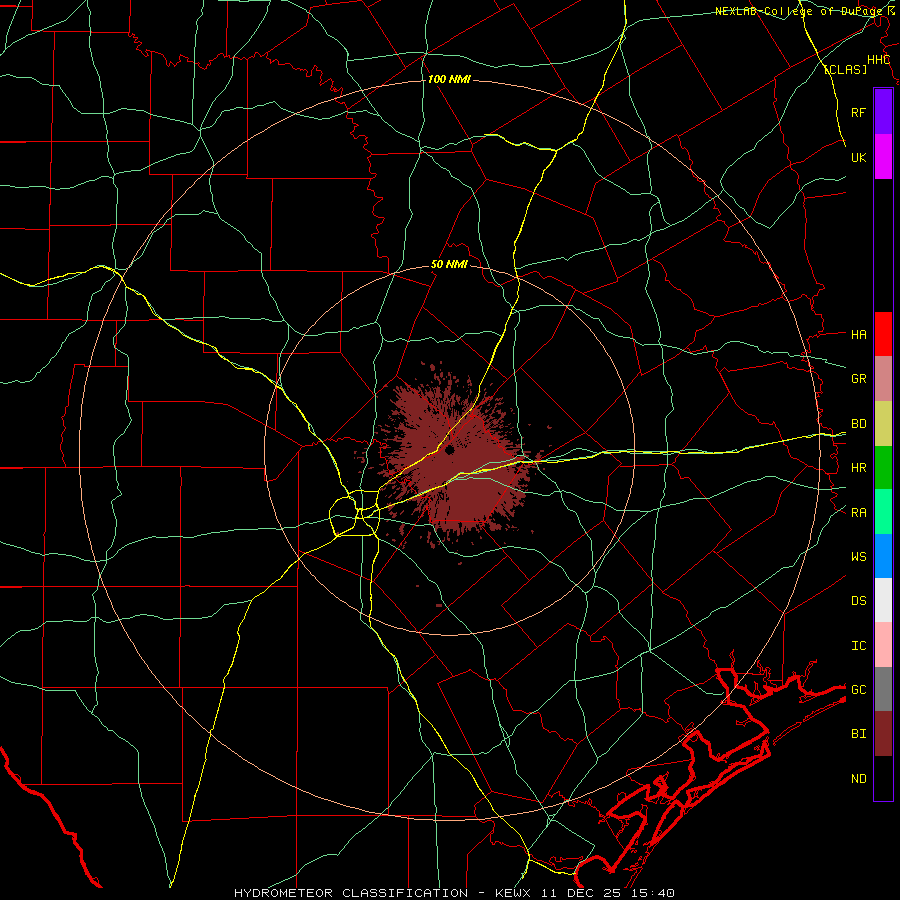The height and width of the screenshot is (900, 900).
Task: Click the 'GC' legend label
Action: (858, 690)
